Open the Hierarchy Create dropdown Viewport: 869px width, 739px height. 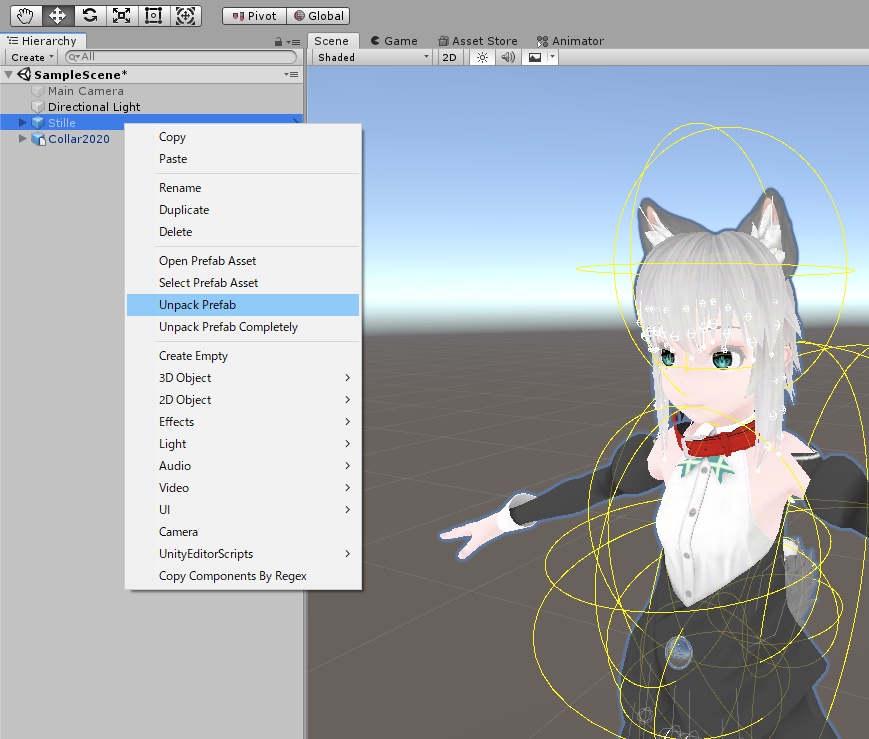(32, 57)
